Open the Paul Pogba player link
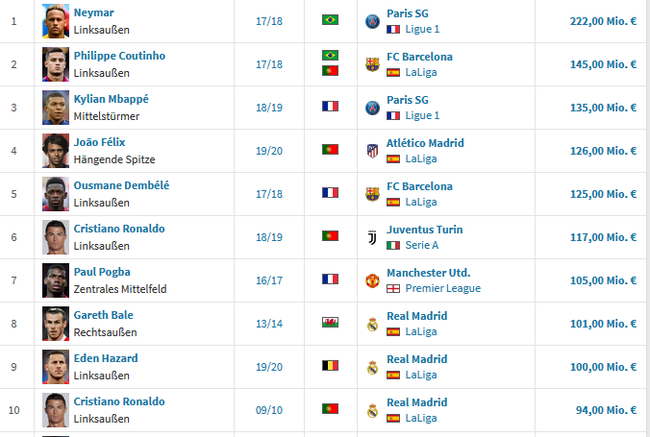This screenshot has height=437, width=650. pos(102,272)
